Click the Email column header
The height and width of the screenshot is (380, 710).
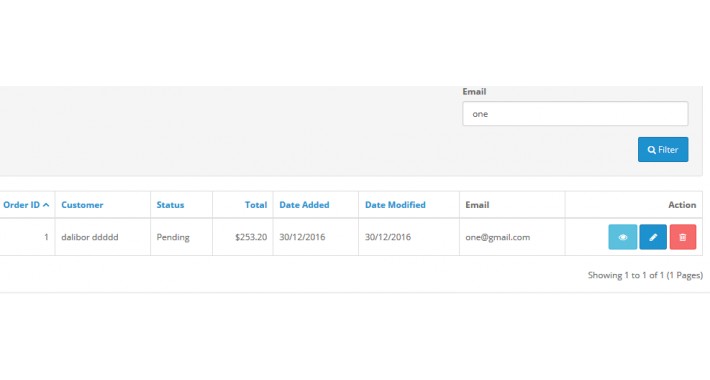click(477, 205)
